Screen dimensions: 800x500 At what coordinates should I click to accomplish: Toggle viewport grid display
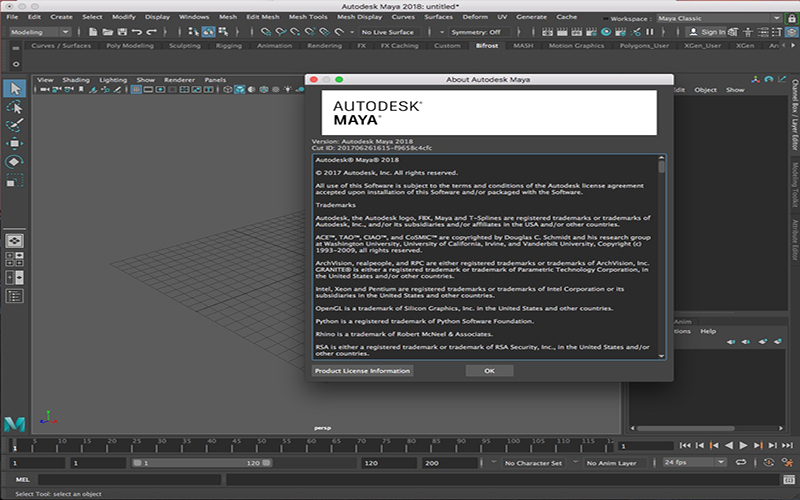(x=136, y=89)
